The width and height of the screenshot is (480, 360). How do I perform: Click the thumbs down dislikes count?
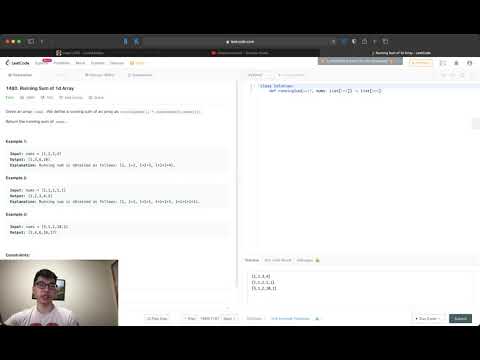click(47, 98)
